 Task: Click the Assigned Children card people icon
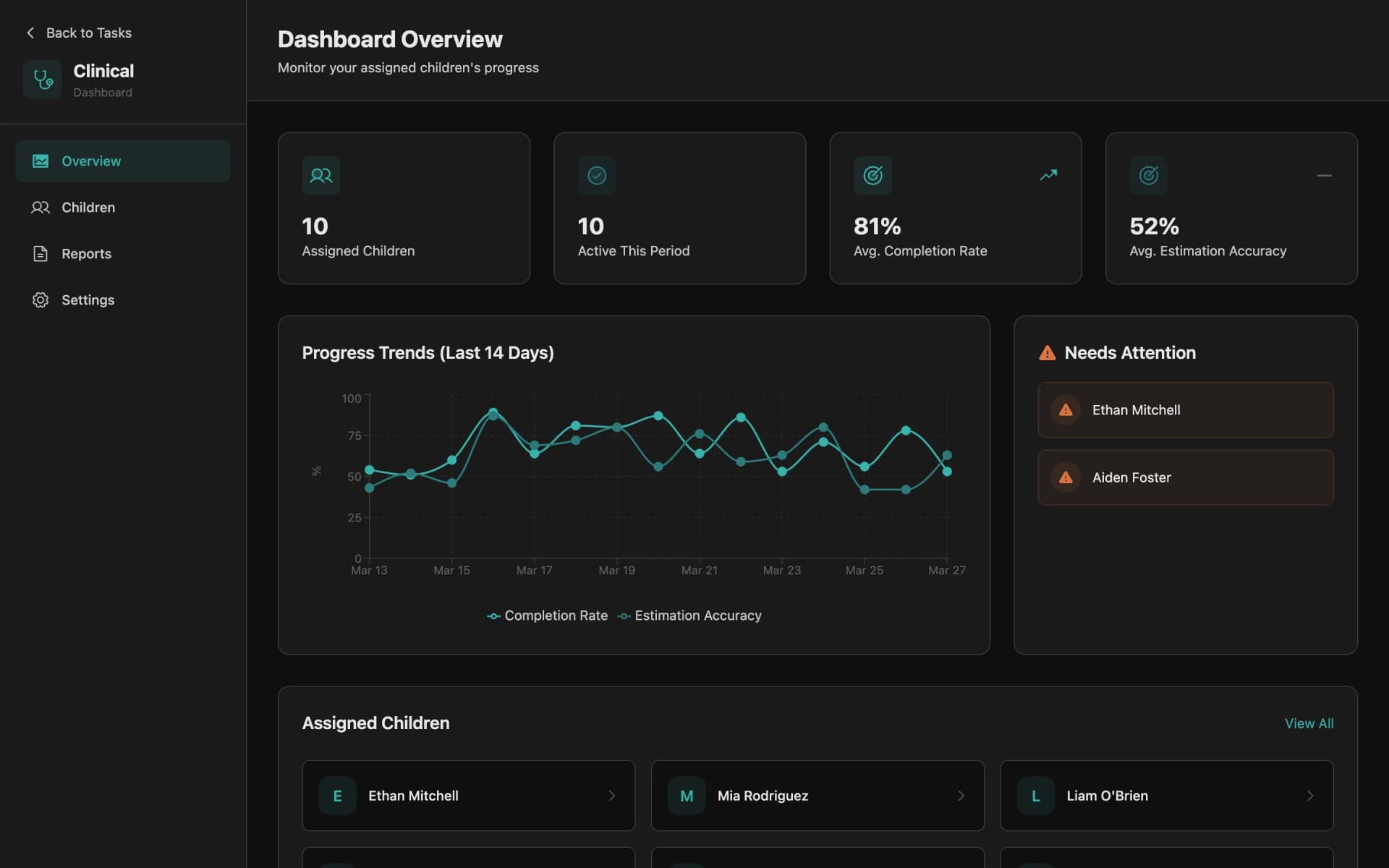[321, 176]
